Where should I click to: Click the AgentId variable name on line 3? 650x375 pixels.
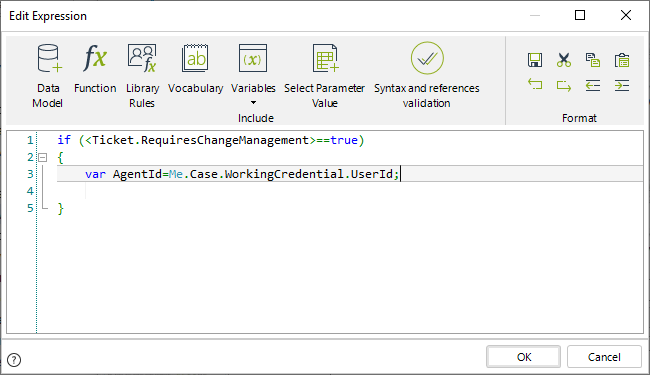(x=137, y=174)
